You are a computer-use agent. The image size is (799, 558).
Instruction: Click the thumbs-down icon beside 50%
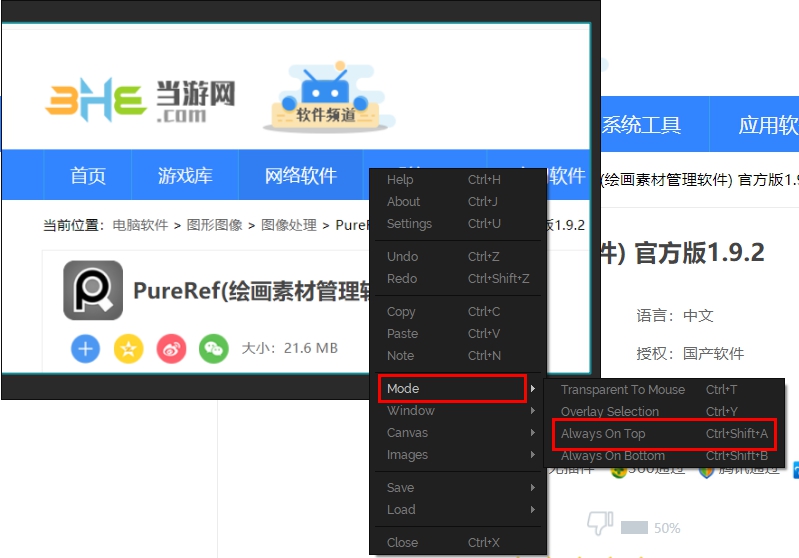pyautogui.click(x=600, y=523)
